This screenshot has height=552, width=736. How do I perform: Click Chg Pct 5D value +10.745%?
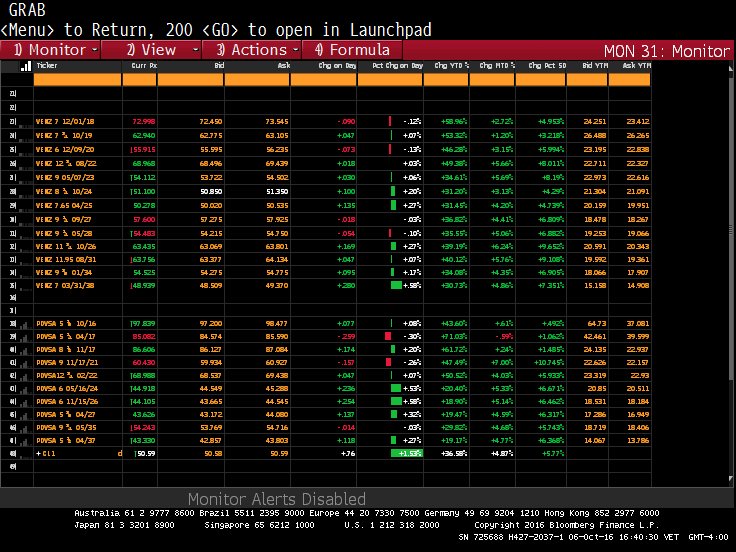pyautogui.click(x=549, y=363)
